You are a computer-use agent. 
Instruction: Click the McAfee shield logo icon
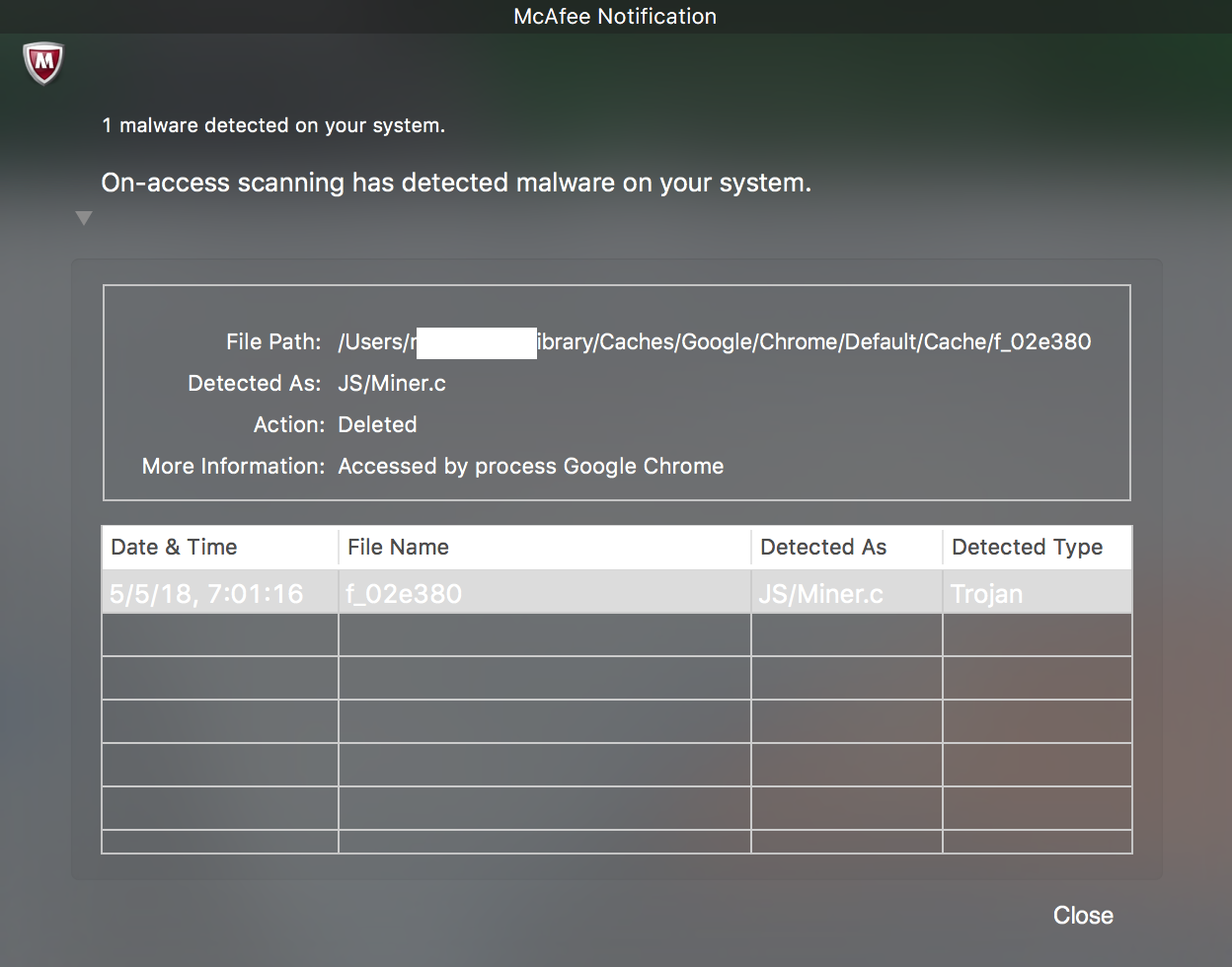point(43,63)
